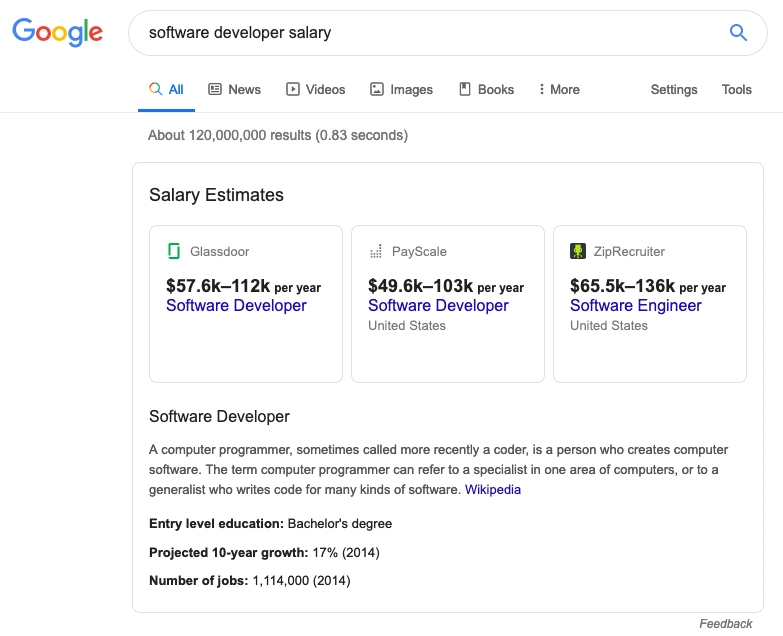Click the Glassdoor logo icon
This screenshot has height=636, width=783.
[174, 251]
